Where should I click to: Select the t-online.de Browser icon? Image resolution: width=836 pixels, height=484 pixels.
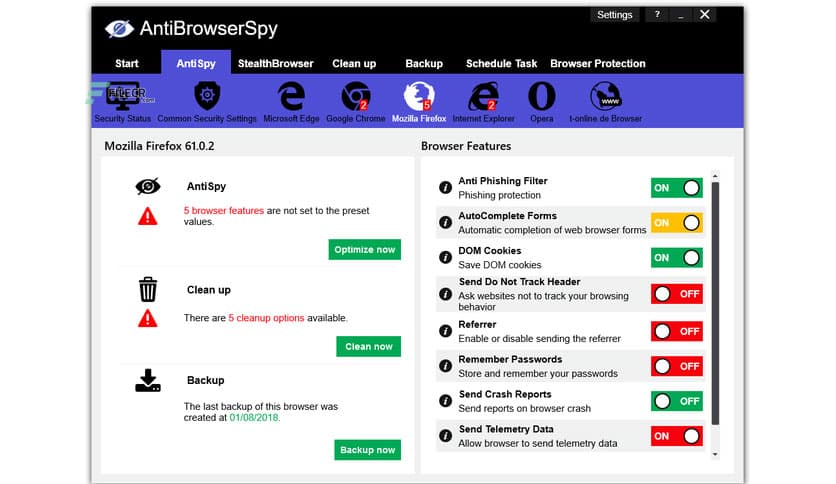(x=606, y=96)
